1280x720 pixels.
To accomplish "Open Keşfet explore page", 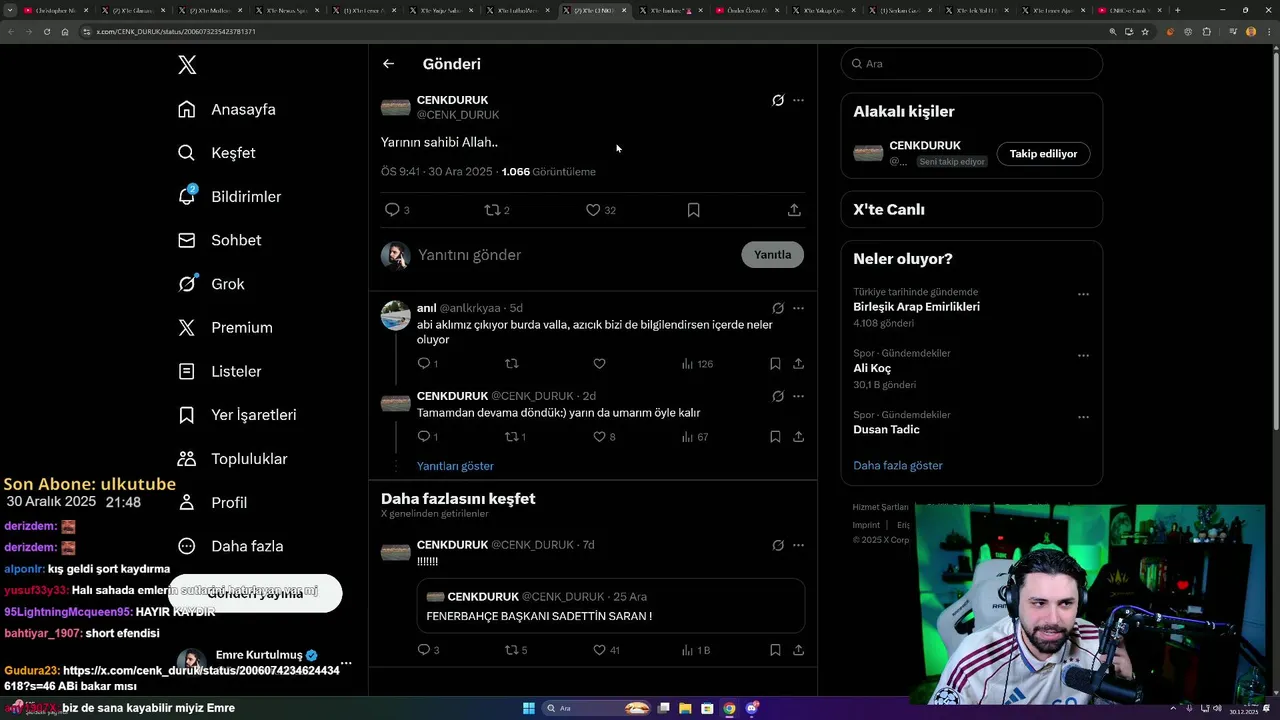I will pyautogui.click(x=216, y=153).
